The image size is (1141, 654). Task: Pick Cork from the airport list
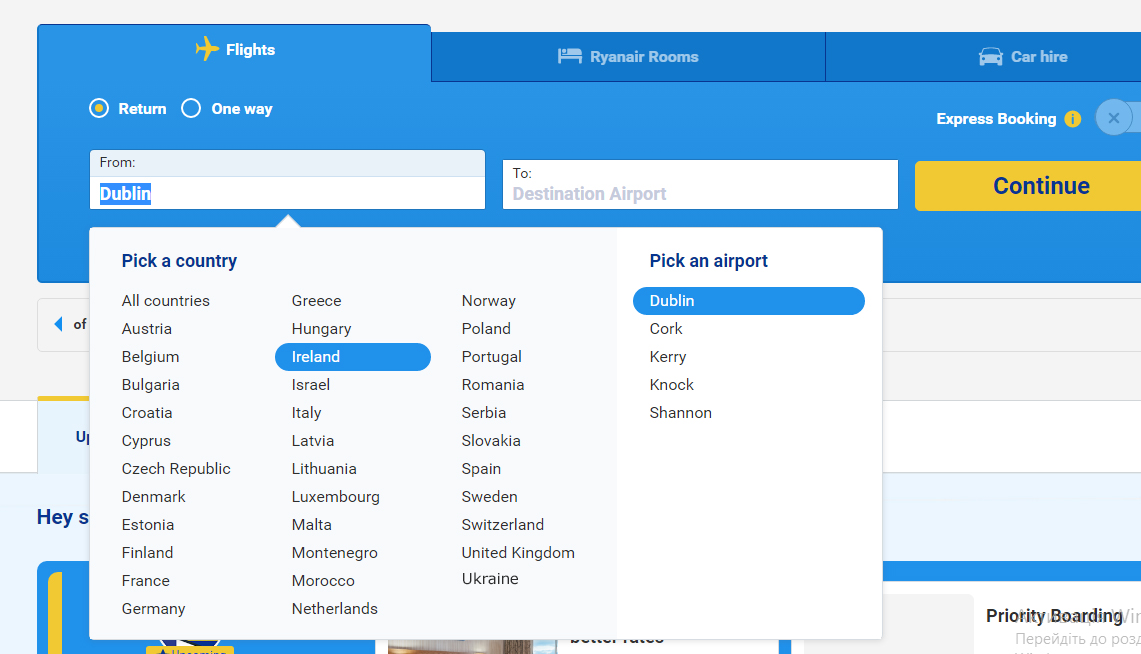(x=666, y=329)
